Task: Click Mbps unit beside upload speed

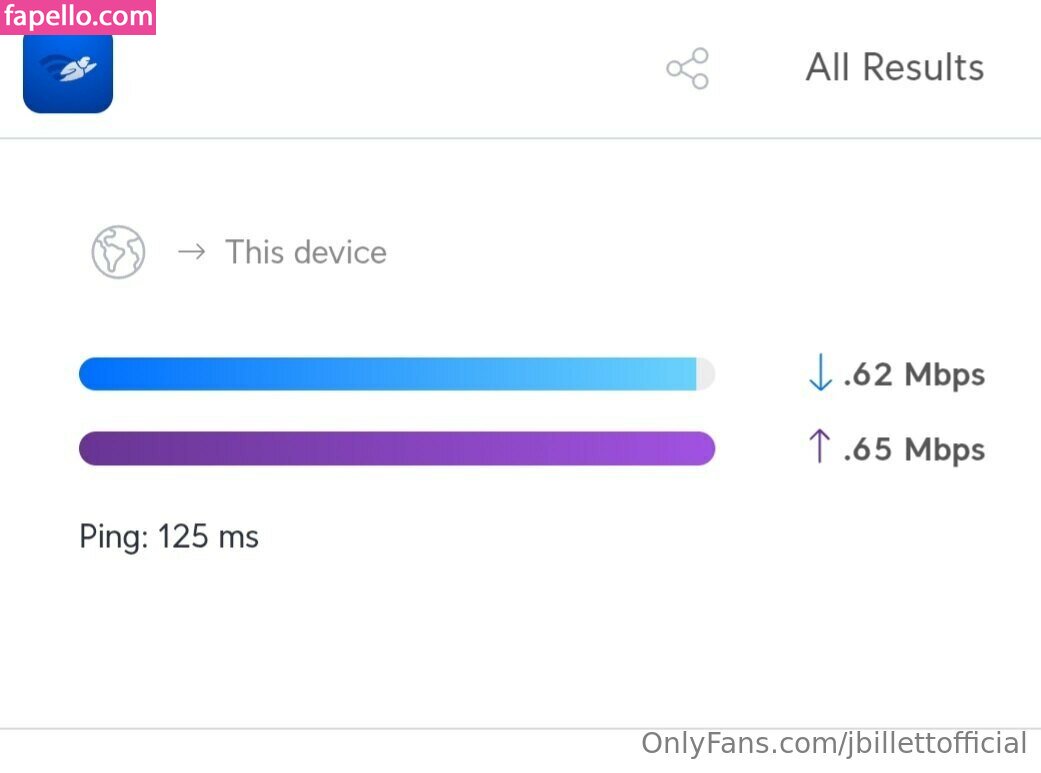Action: (945, 449)
